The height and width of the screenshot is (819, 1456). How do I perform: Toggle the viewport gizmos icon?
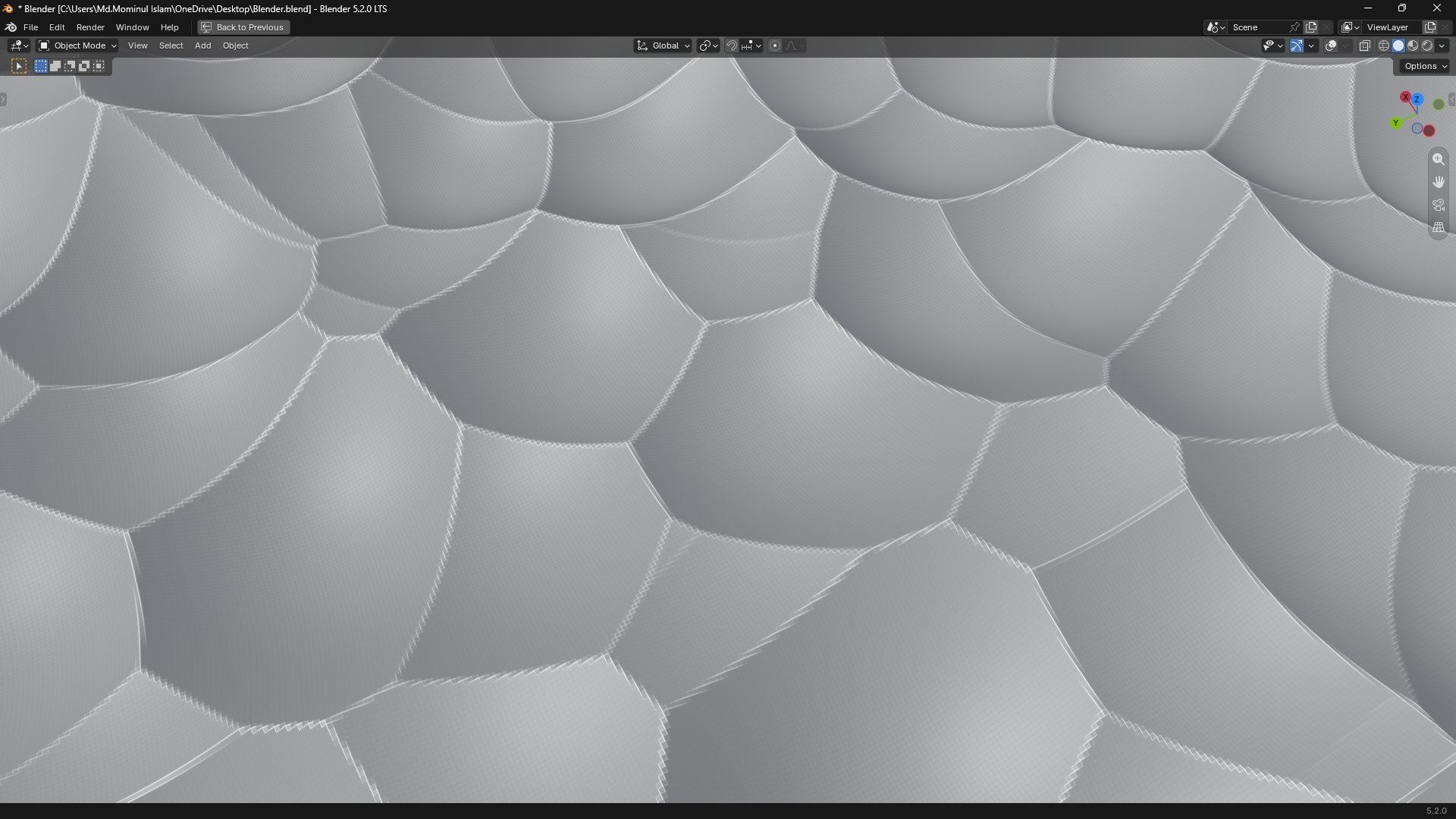[1297, 45]
